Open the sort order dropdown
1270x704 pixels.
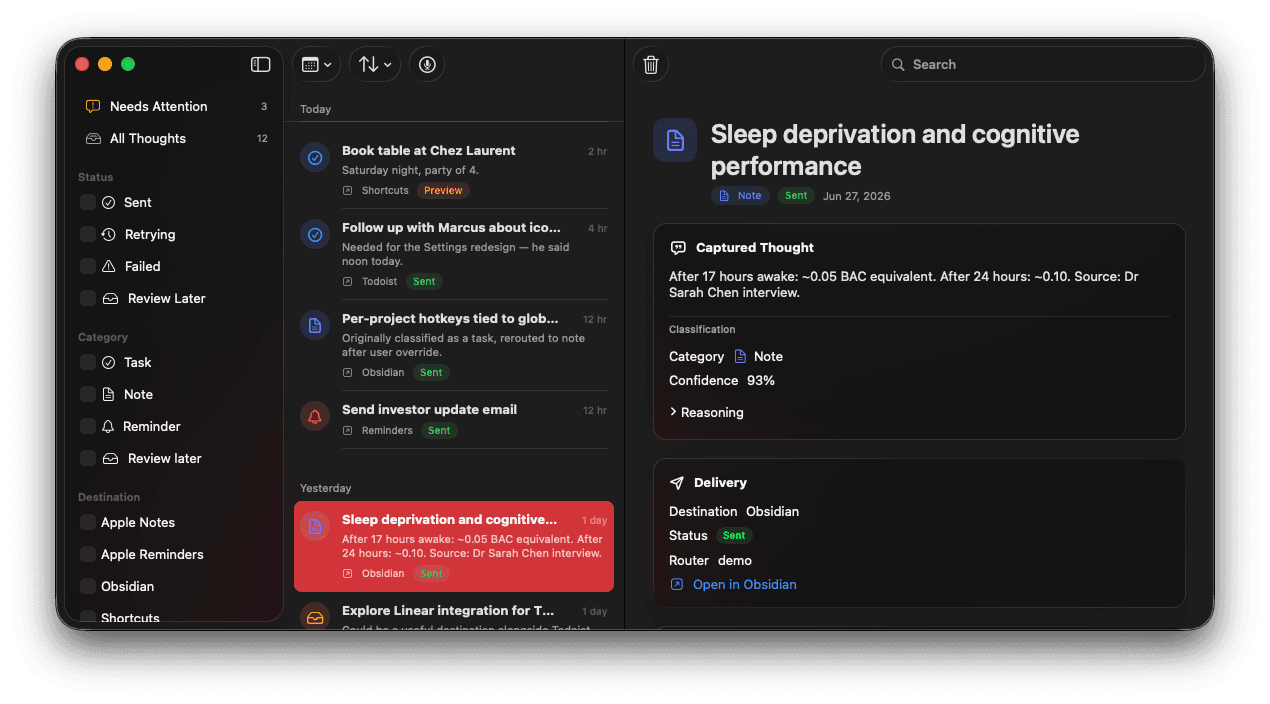coord(375,64)
